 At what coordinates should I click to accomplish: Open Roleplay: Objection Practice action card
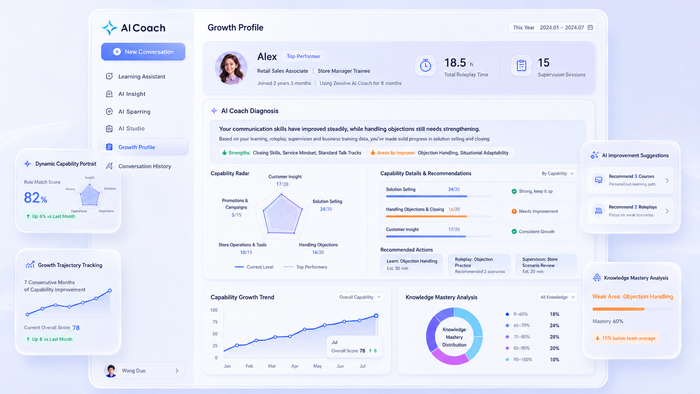pyautogui.click(x=480, y=265)
